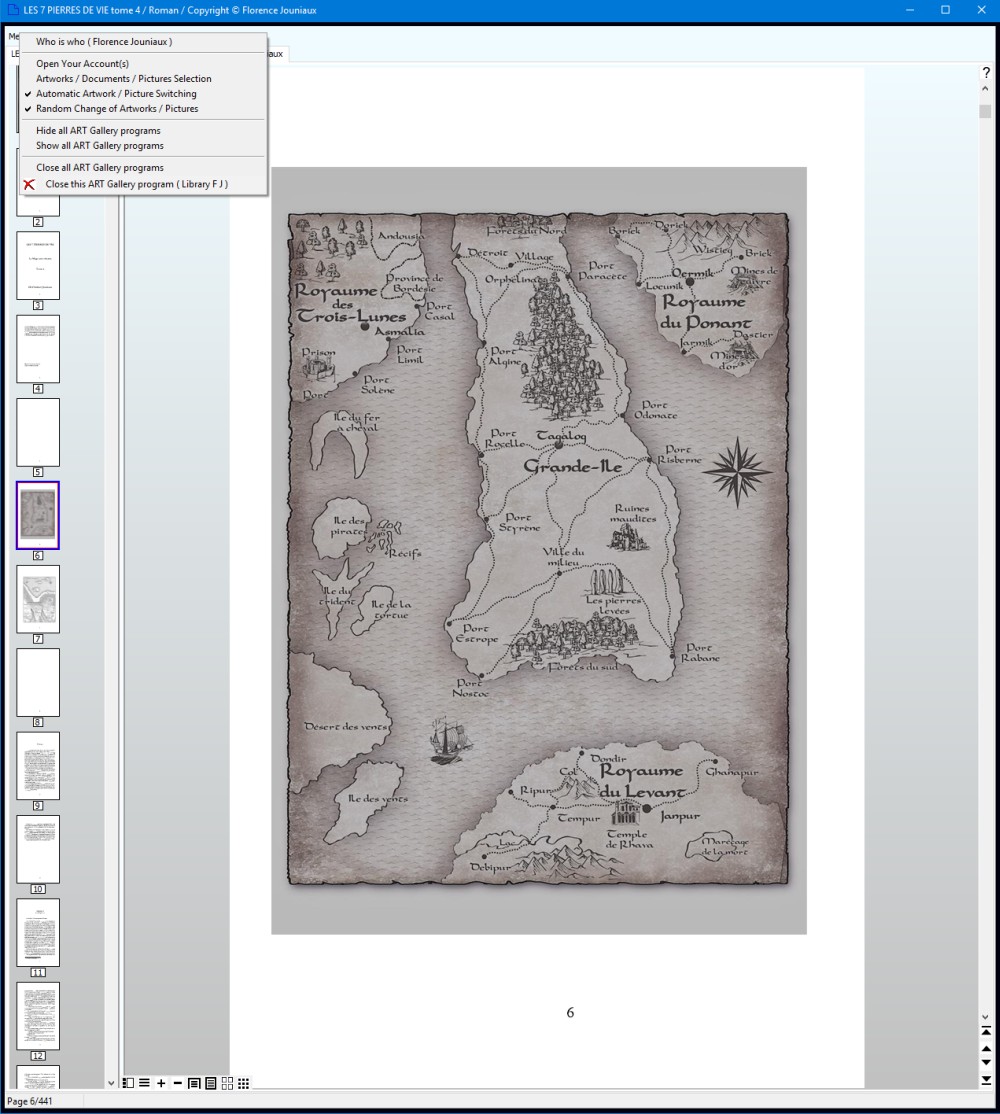Open page 12 thumbnail
This screenshot has width=1000, height=1114.
[x=38, y=1016]
